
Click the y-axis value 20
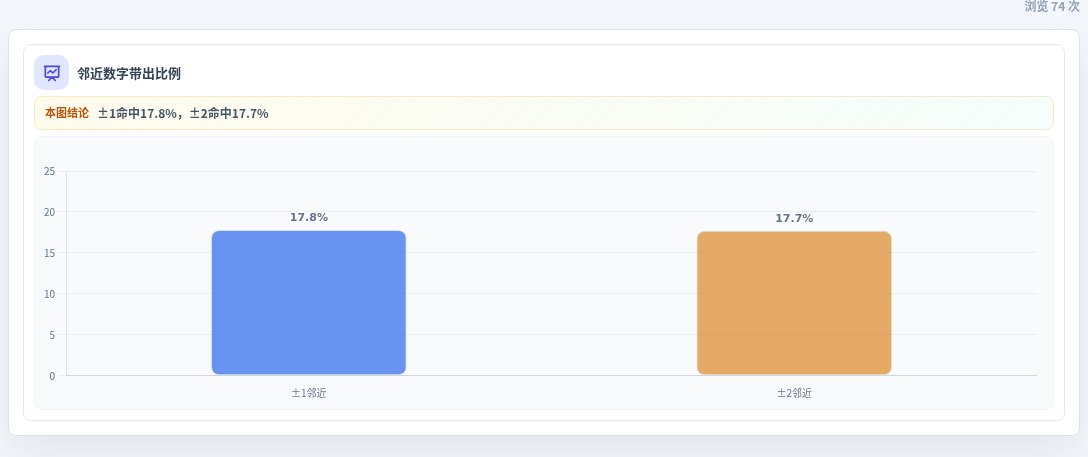[49, 212]
